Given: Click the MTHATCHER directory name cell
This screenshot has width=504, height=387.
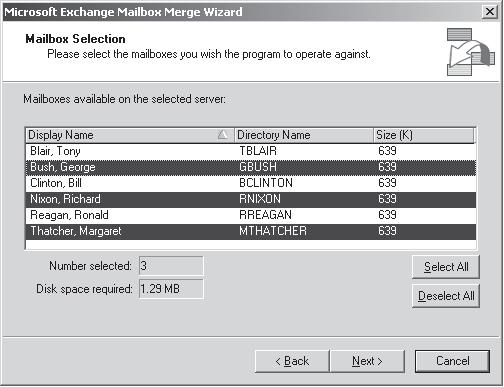Looking at the screenshot, I should [273, 231].
